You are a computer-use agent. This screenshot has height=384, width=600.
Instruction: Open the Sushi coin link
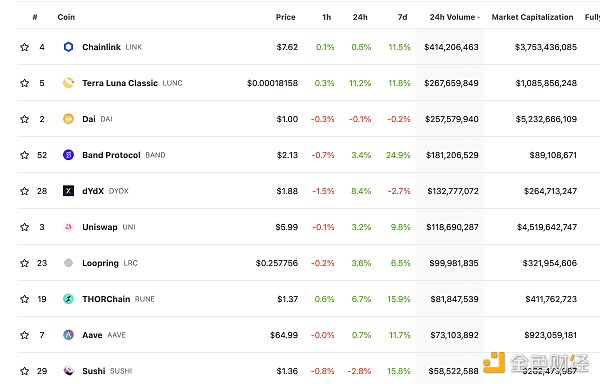click(94, 371)
